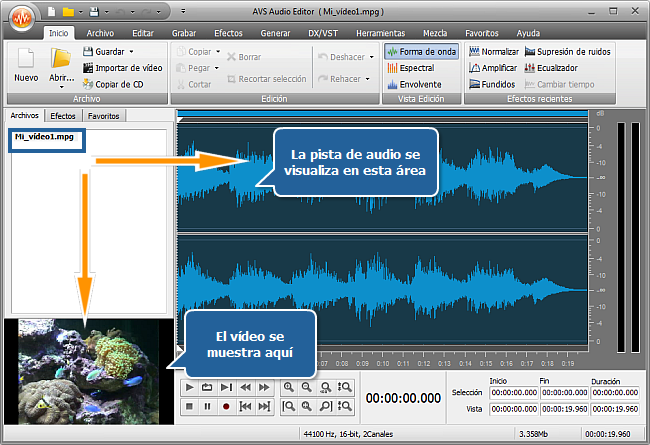
Task: Click Guardar in the Archivo group
Action: click(104, 51)
